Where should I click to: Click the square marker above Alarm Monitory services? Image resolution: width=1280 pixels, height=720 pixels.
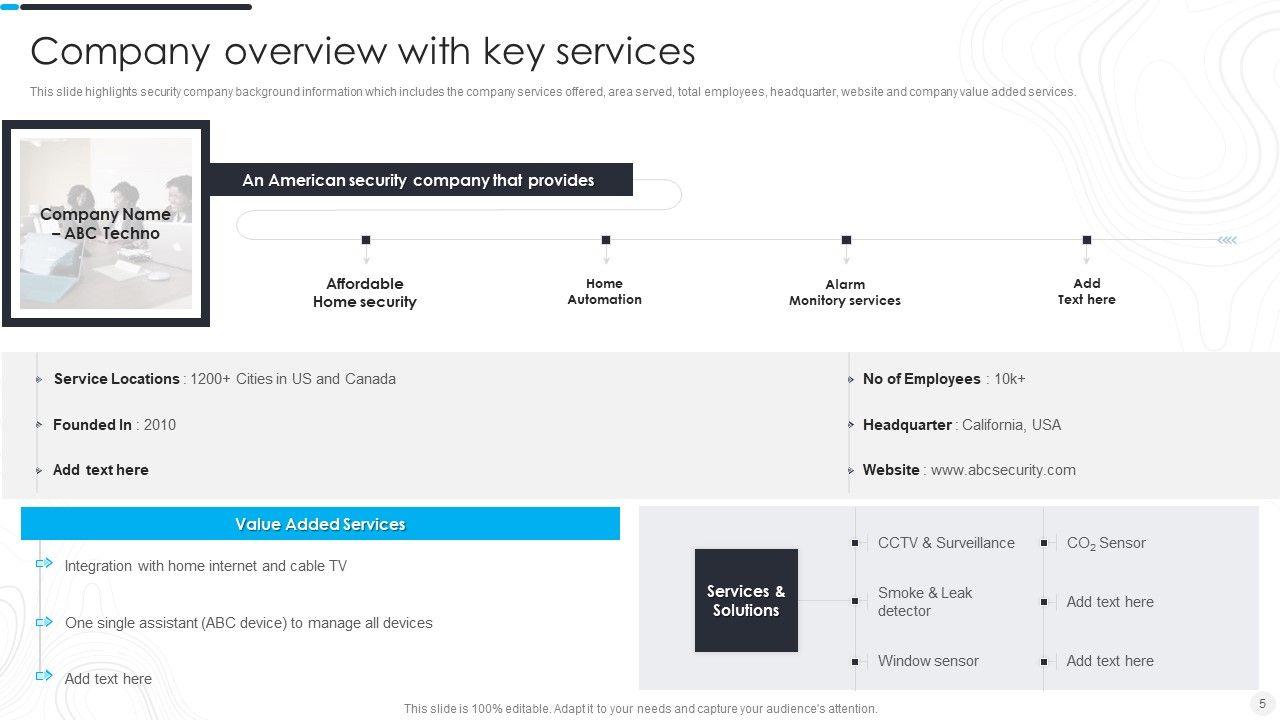846,240
